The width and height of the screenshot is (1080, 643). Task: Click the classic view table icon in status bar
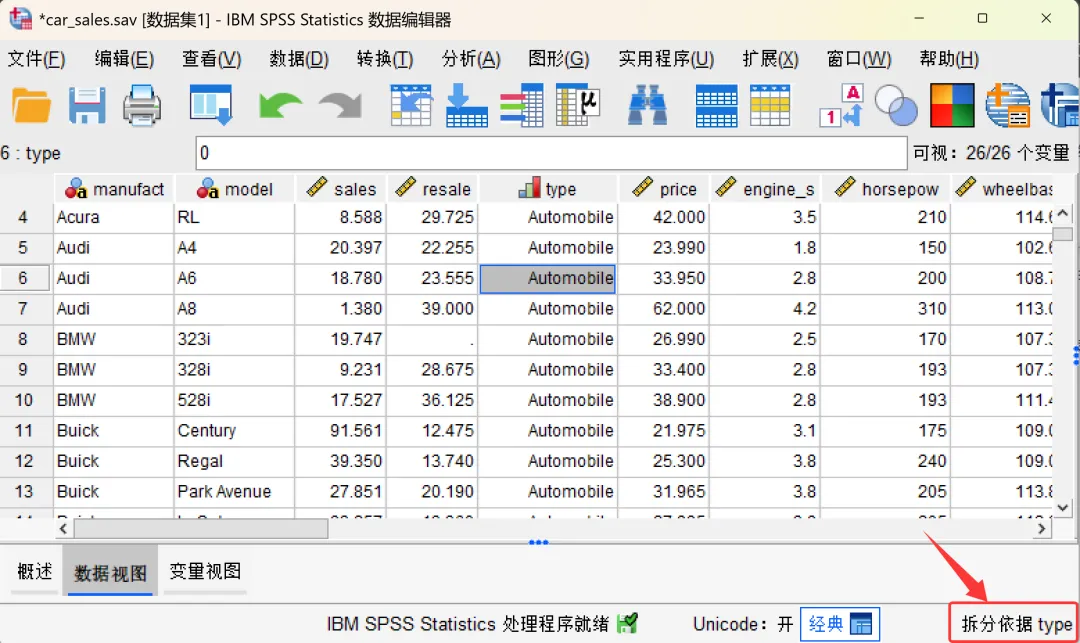pyautogui.click(x=861, y=624)
